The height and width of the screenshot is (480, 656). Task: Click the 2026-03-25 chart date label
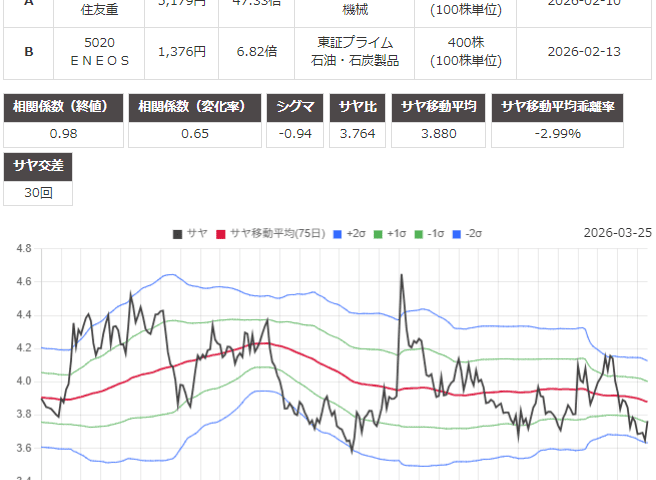pos(617,233)
